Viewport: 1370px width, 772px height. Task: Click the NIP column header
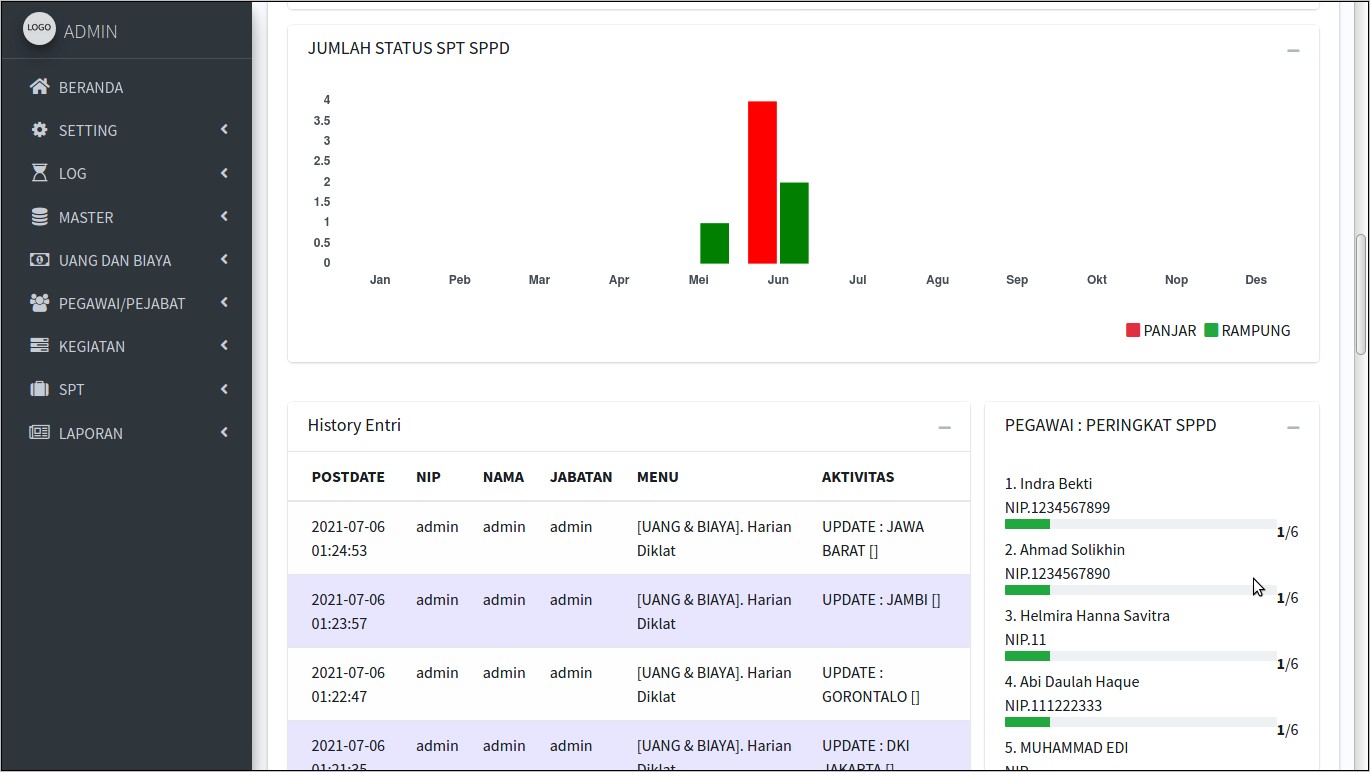coord(428,477)
